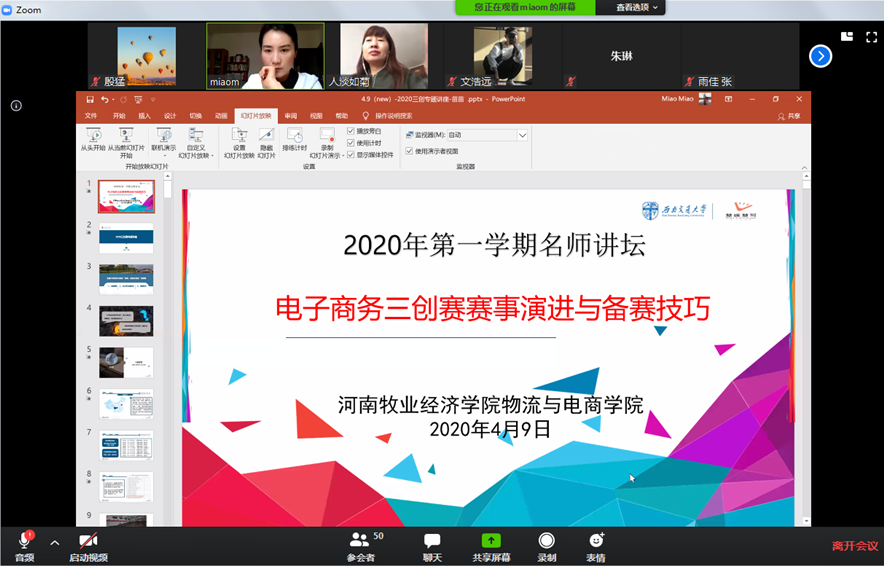
Task: Uncheck 使用演示者视图 checkbox
Action: coord(409,151)
